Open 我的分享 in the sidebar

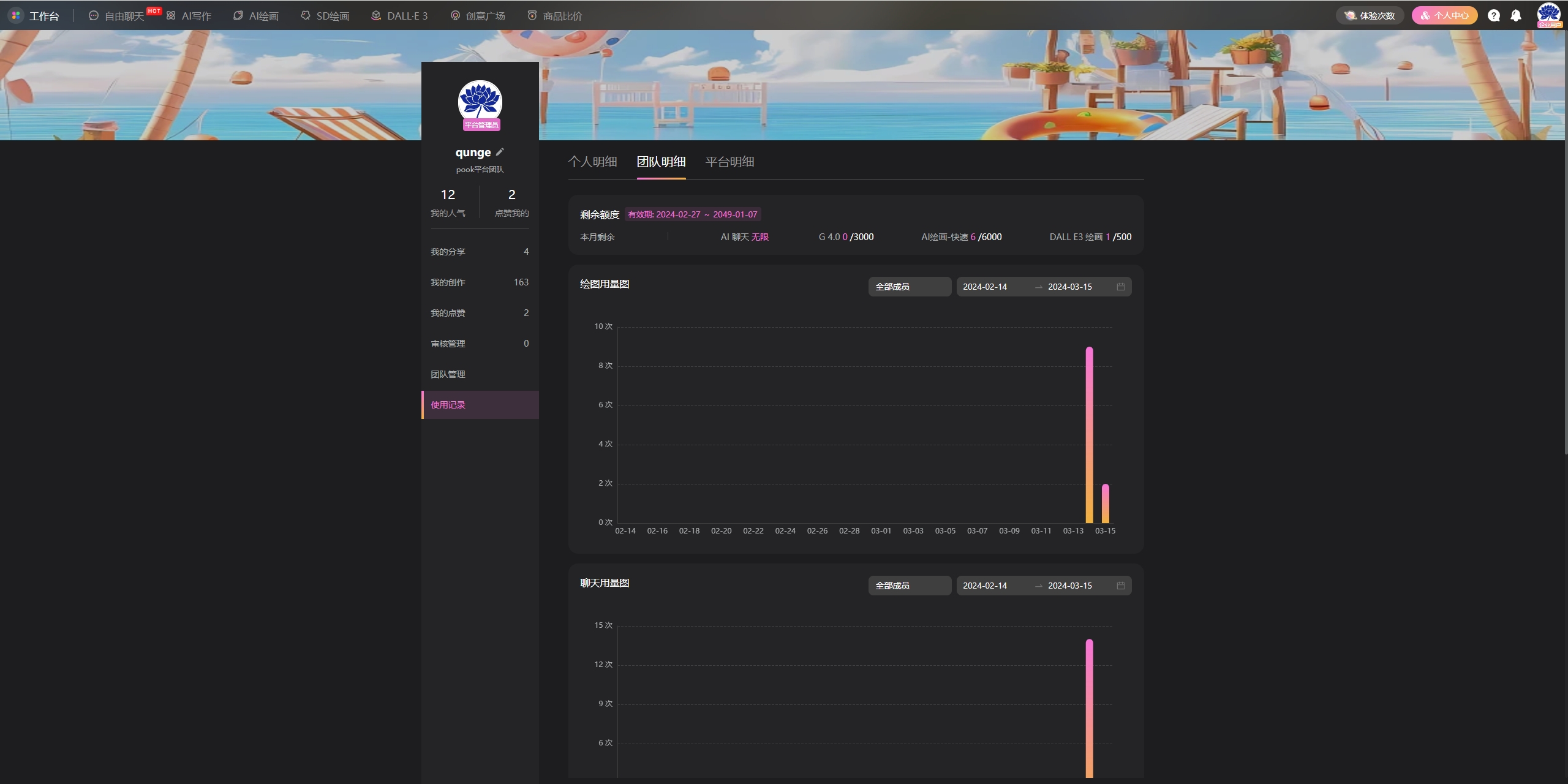(480, 252)
